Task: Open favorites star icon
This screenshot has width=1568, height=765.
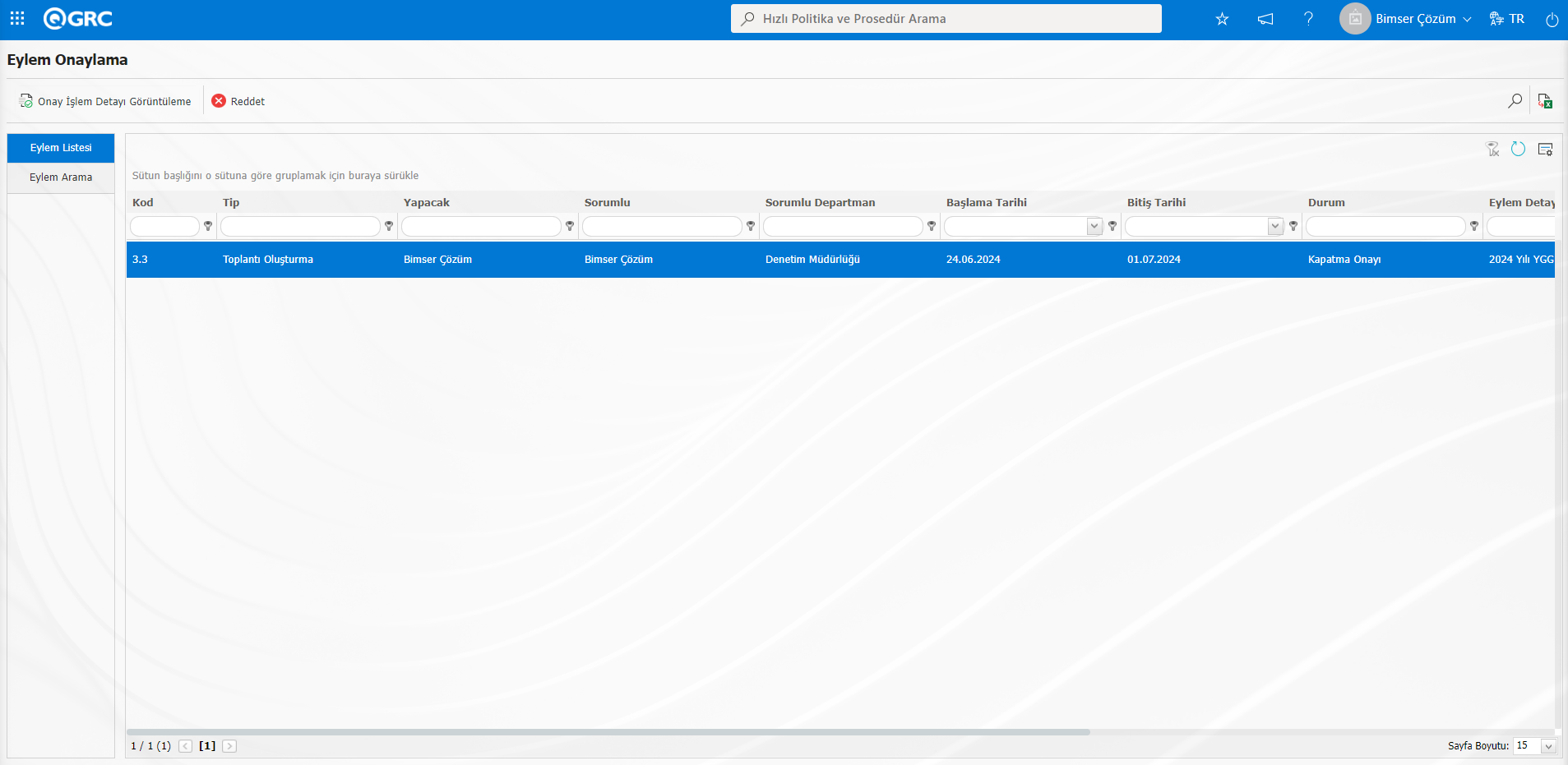Action: (1222, 19)
